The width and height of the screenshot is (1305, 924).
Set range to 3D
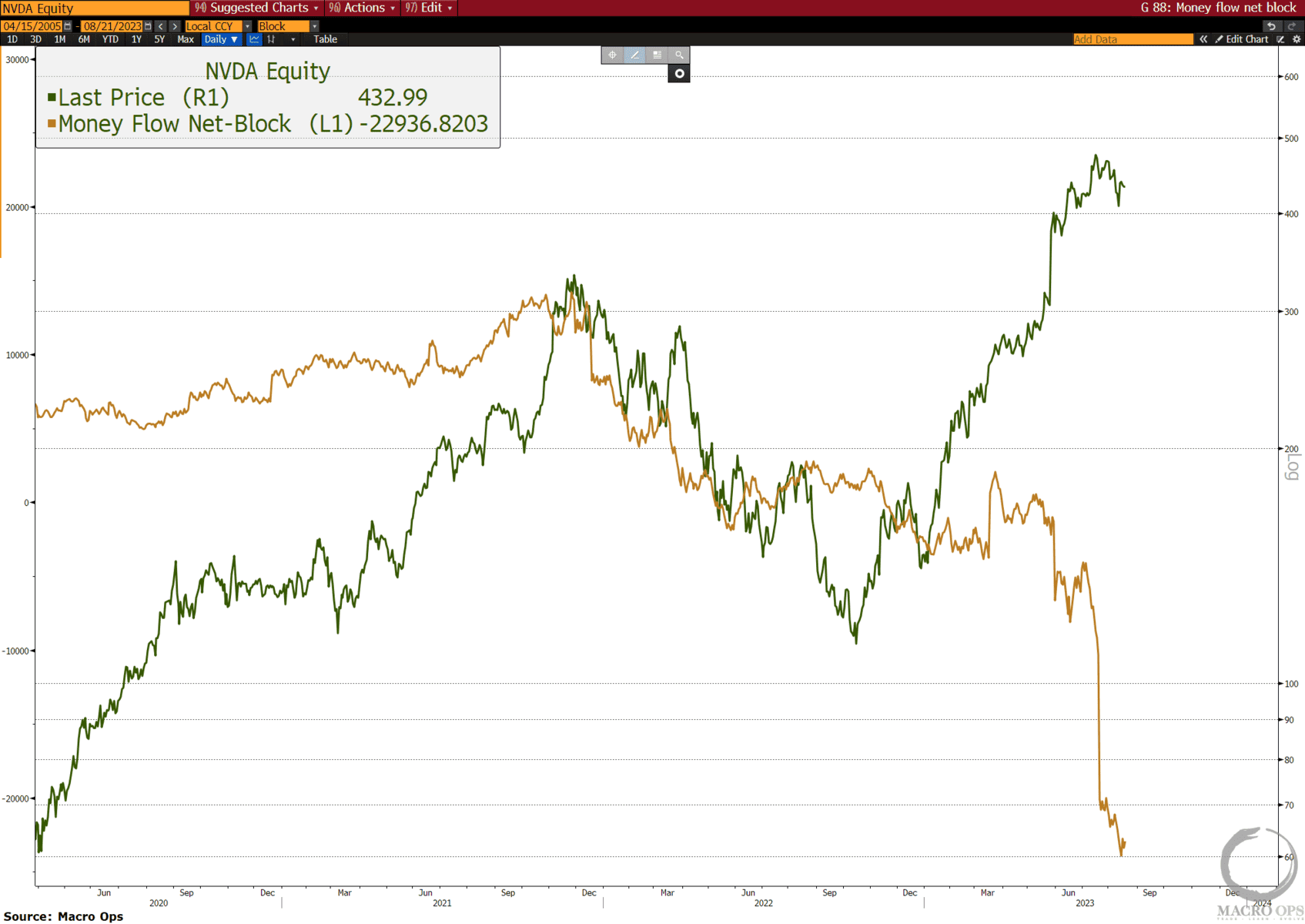click(35, 39)
